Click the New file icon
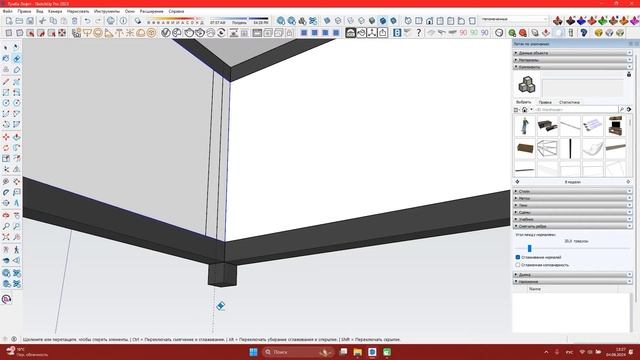640x360 pixels. click(9, 21)
